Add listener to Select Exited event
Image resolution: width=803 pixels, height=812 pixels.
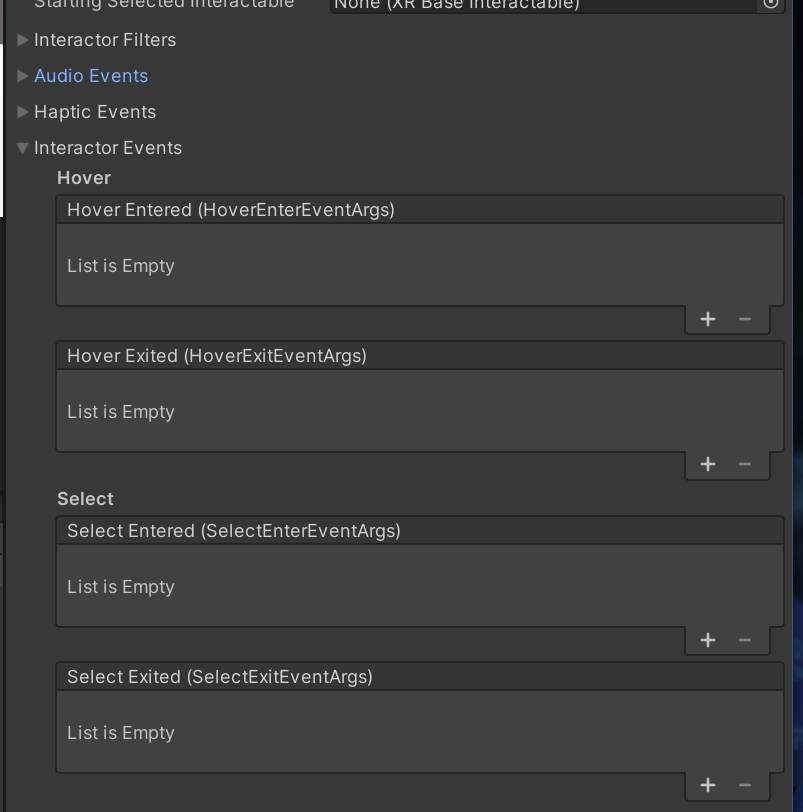pyautogui.click(x=708, y=785)
